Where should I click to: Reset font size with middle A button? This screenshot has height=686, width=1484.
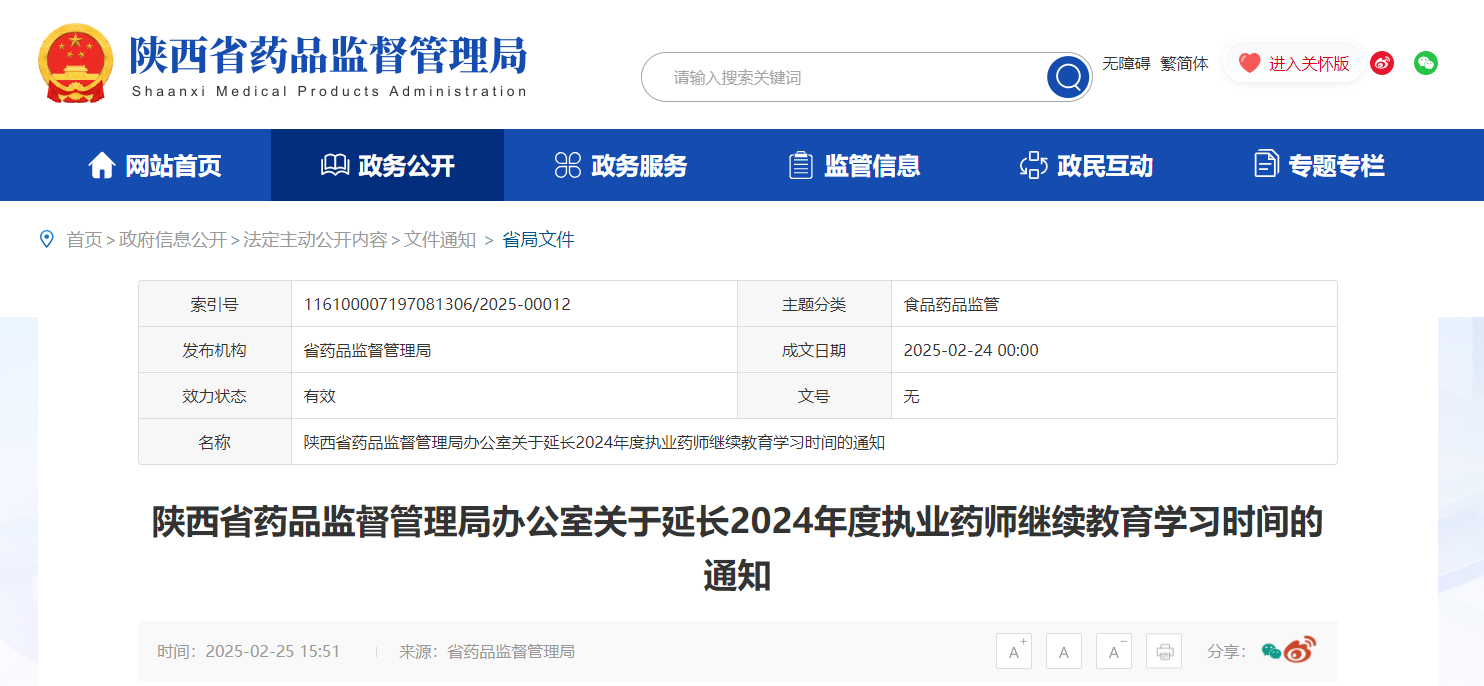(1064, 651)
